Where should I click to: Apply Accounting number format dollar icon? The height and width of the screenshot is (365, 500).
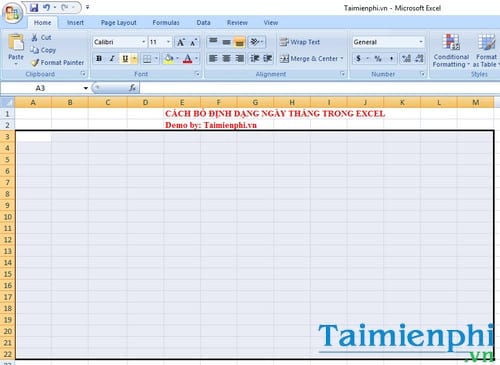pos(358,59)
